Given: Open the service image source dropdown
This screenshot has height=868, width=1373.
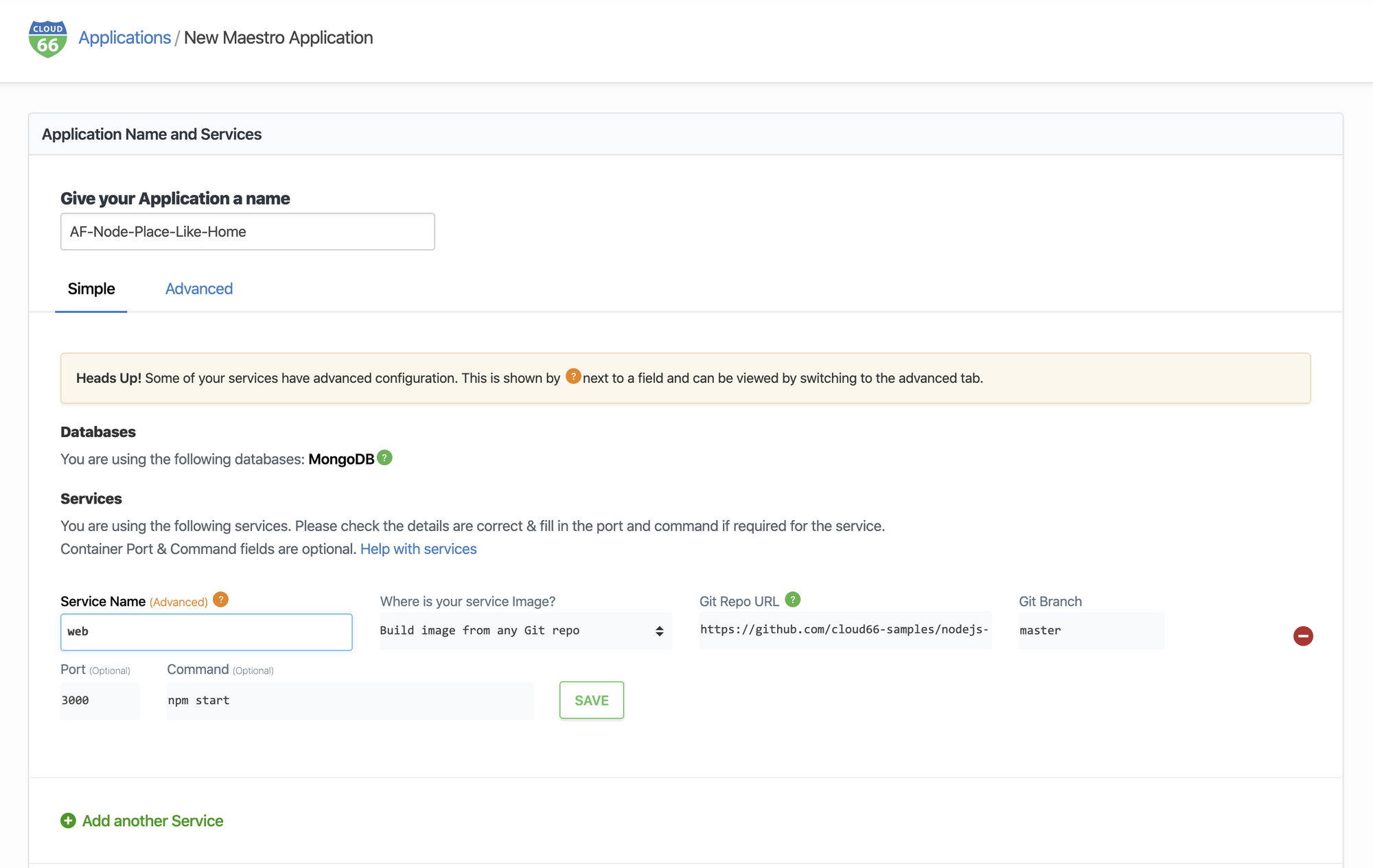Looking at the screenshot, I should click(524, 631).
